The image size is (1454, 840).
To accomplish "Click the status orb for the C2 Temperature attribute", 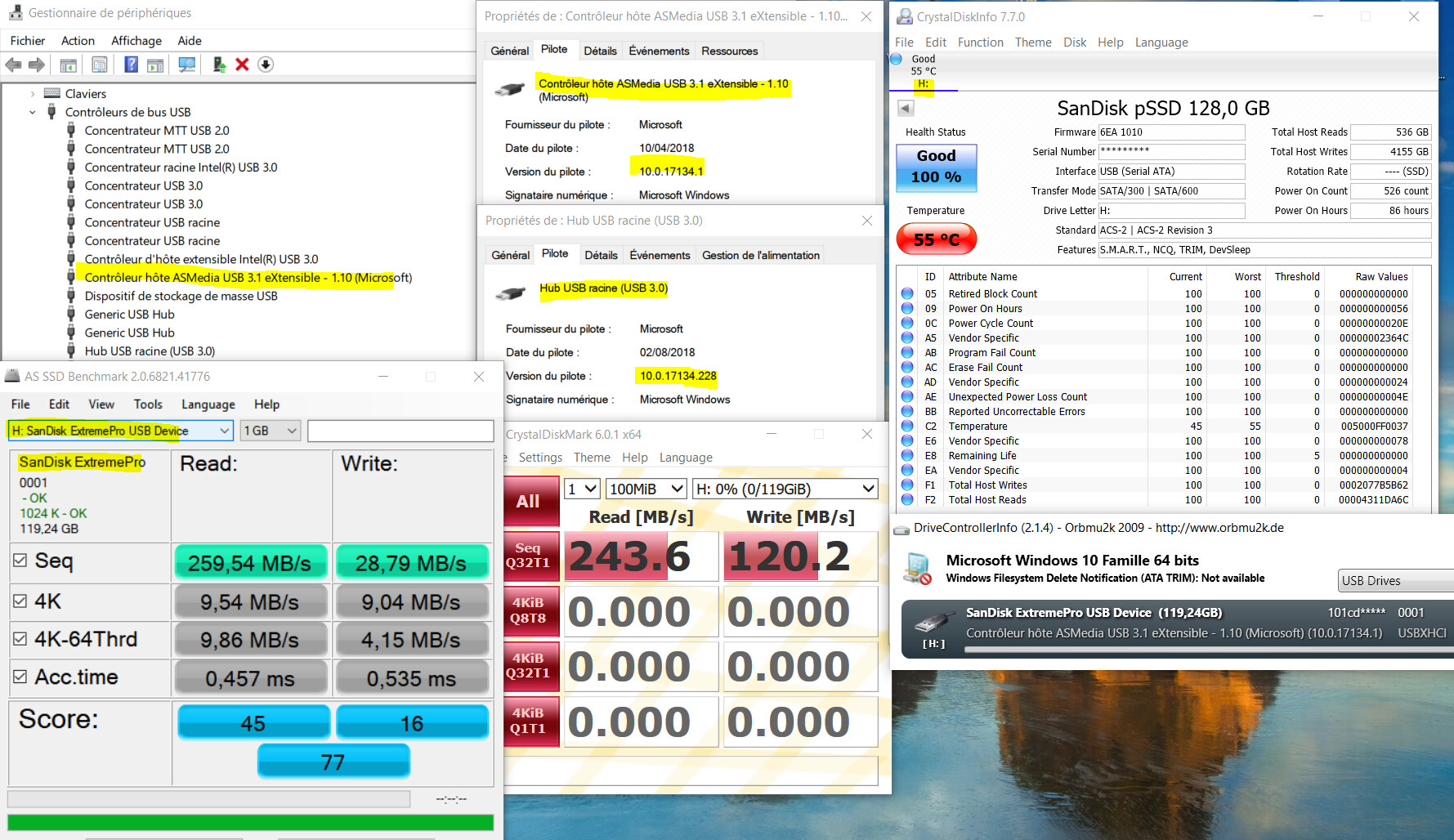I will (907, 426).
